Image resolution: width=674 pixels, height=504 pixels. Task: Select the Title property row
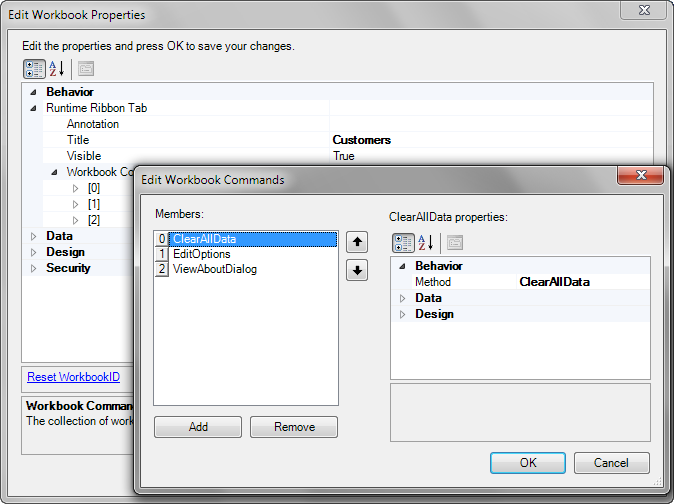coord(348,140)
